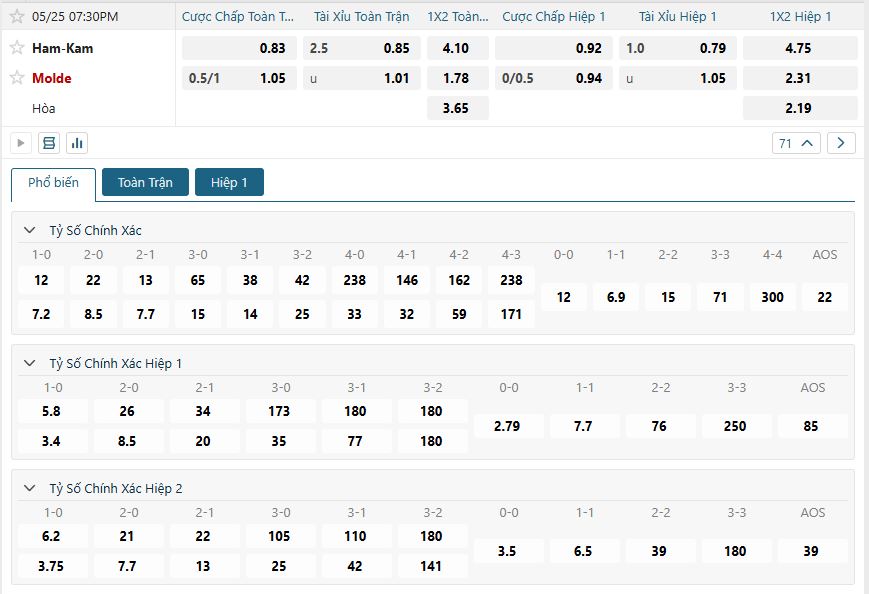
Task: Bet second-half 3-3 at 180
Action: coord(737,551)
